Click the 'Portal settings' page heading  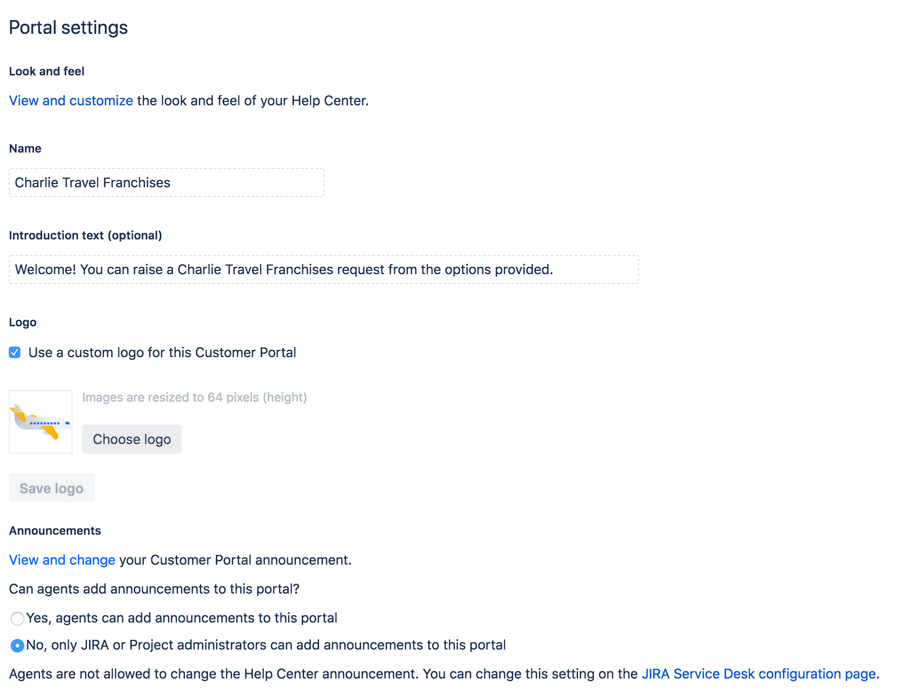[68, 27]
